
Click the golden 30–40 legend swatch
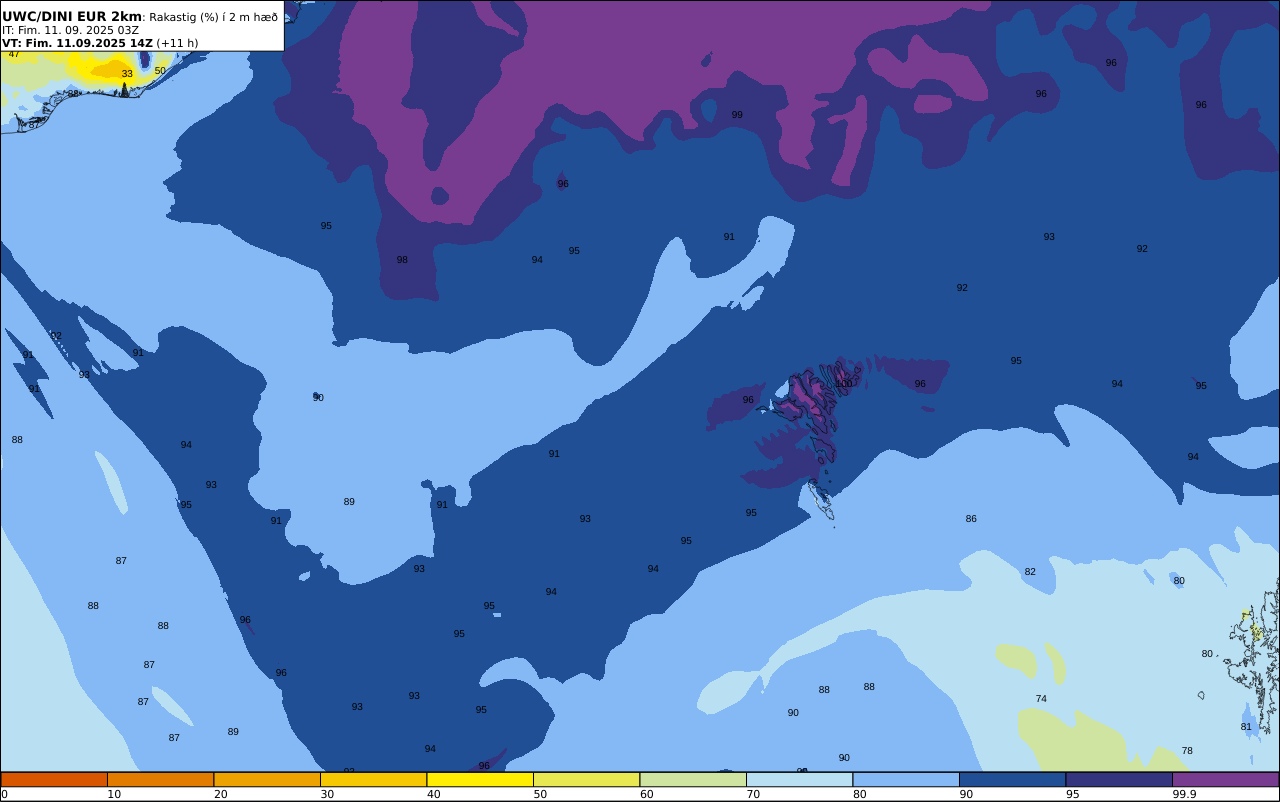[x=373, y=779]
